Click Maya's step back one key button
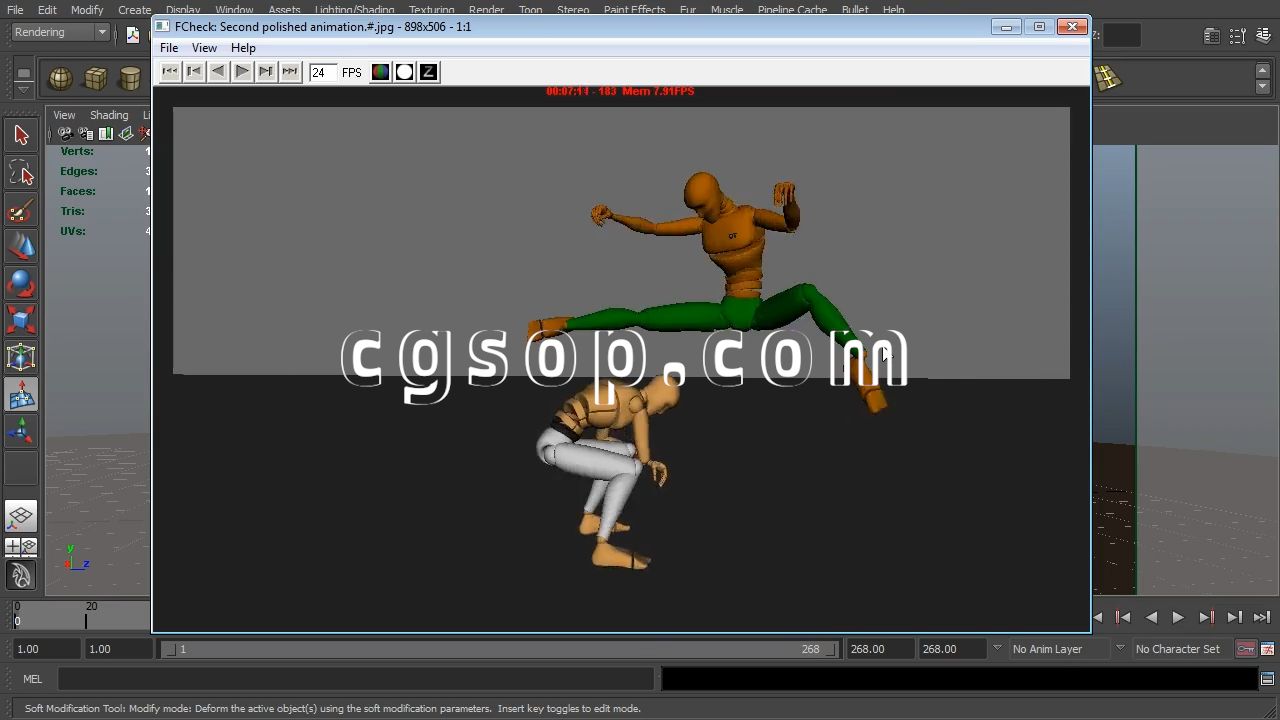 [1123, 618]
